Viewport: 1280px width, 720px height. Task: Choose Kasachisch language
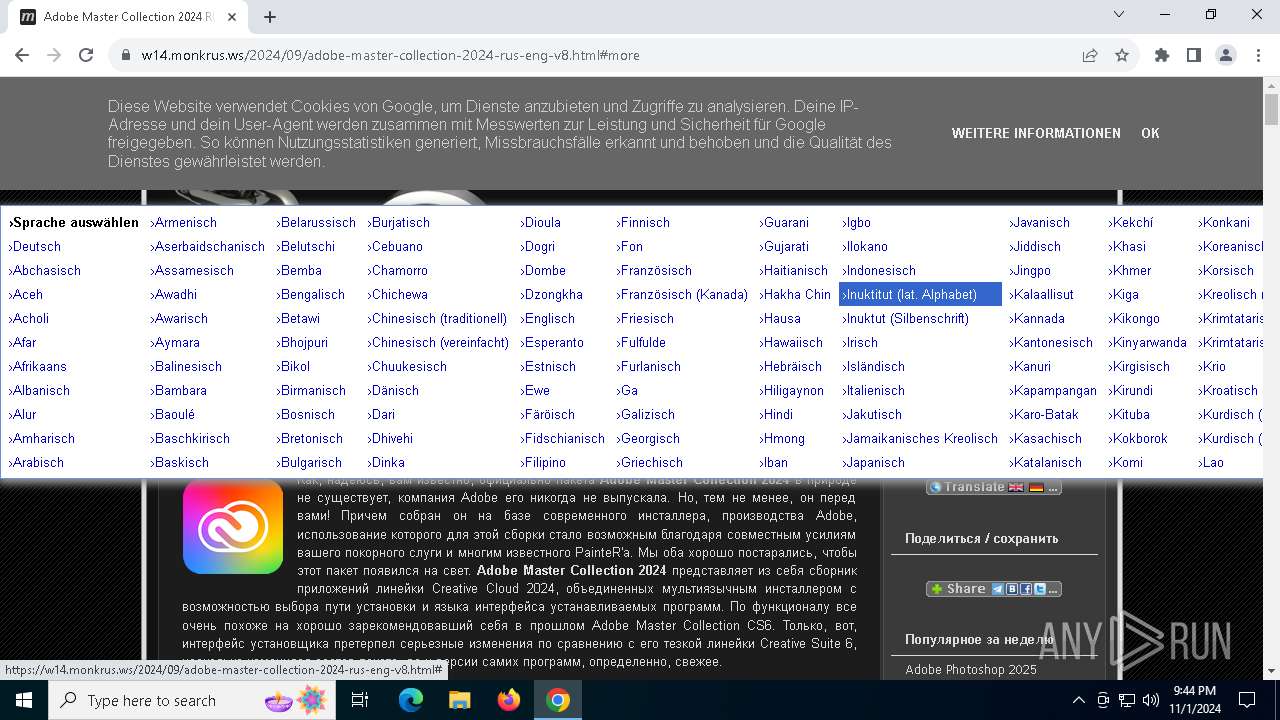click(x=1046, y=438)
